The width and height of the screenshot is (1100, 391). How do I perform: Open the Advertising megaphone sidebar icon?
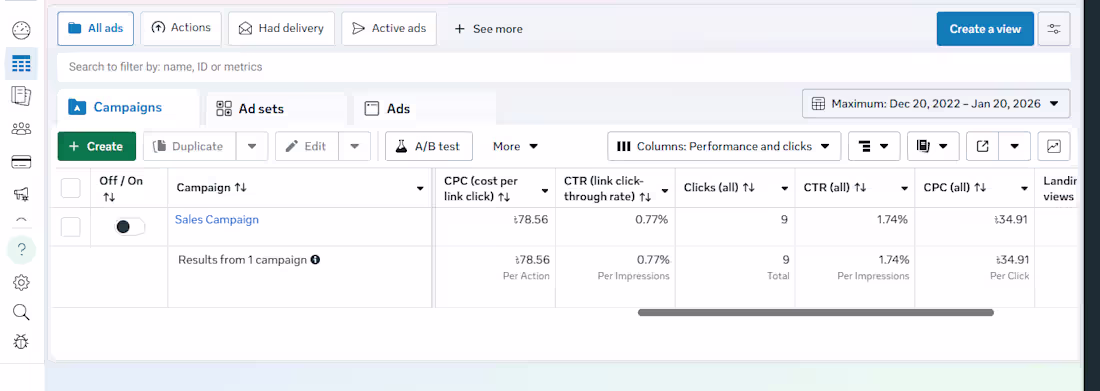[21, 195]
